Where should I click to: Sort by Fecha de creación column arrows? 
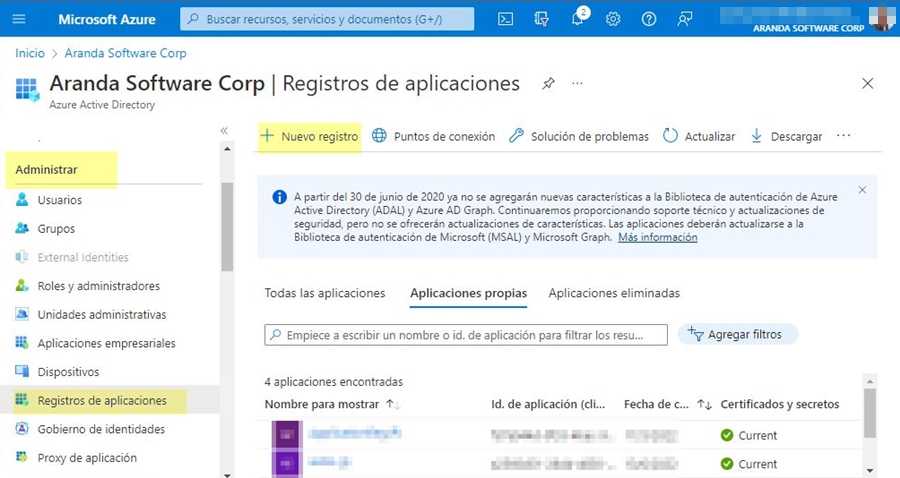tap(704, 405)
